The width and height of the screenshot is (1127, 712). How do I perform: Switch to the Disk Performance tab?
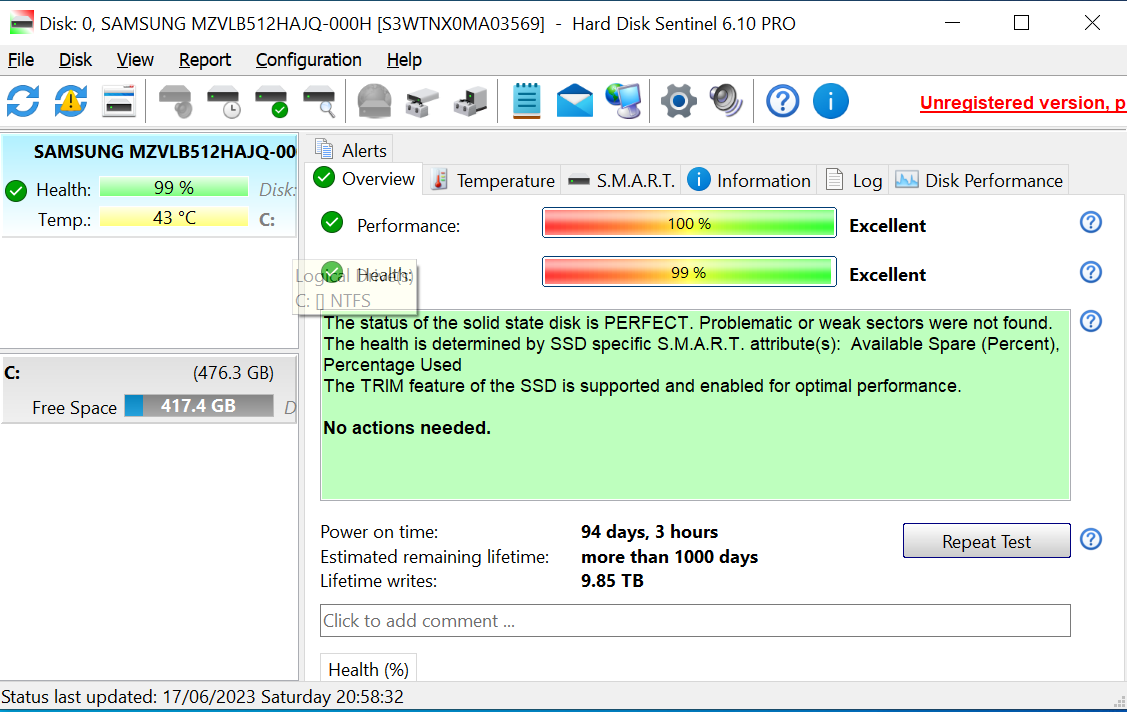[979, 180]
